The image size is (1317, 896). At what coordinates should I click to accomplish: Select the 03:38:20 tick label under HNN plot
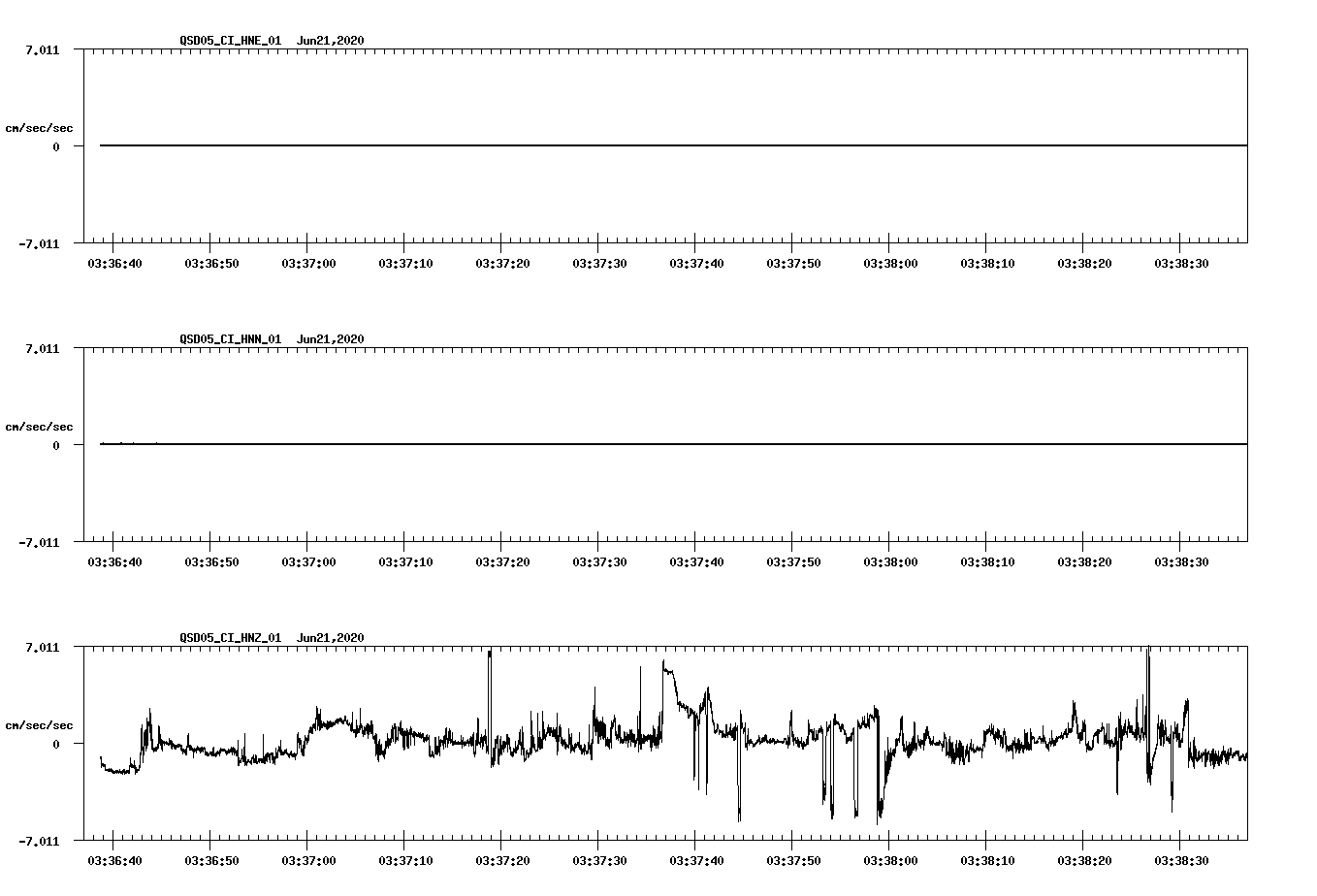(1084, 561)
